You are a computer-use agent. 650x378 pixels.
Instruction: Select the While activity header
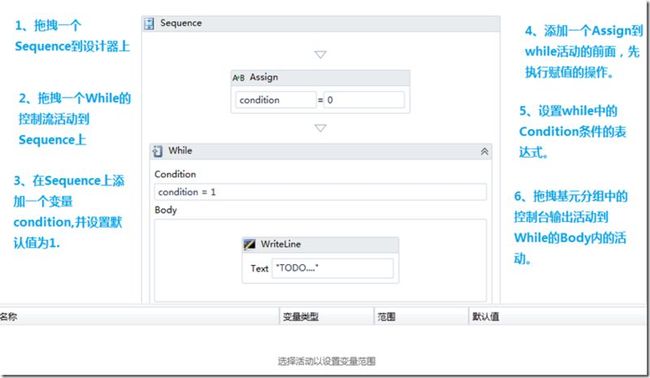click(321, 151)
